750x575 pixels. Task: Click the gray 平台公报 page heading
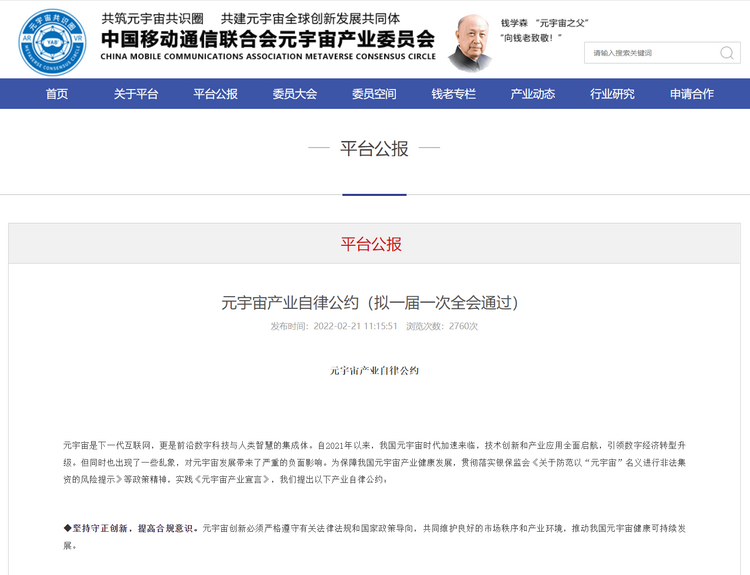(x=374, y=148)
